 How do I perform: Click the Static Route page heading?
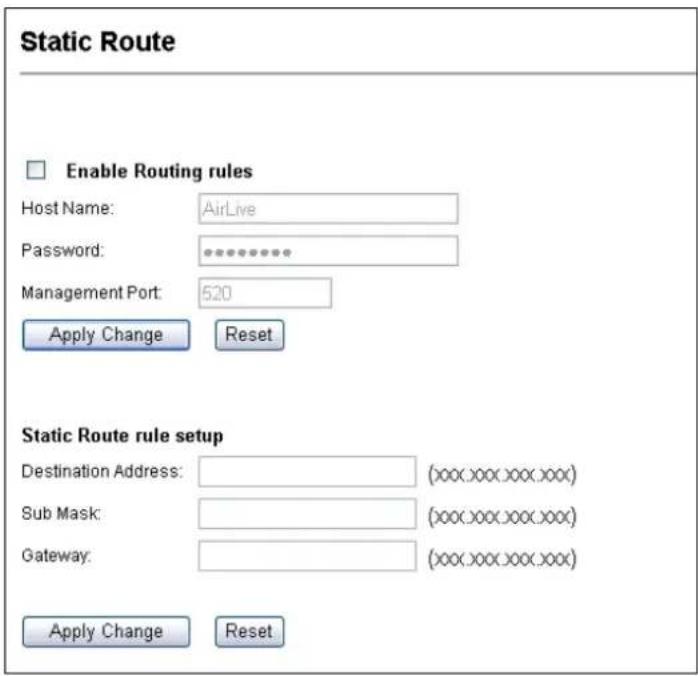click(x=98, y=42)
